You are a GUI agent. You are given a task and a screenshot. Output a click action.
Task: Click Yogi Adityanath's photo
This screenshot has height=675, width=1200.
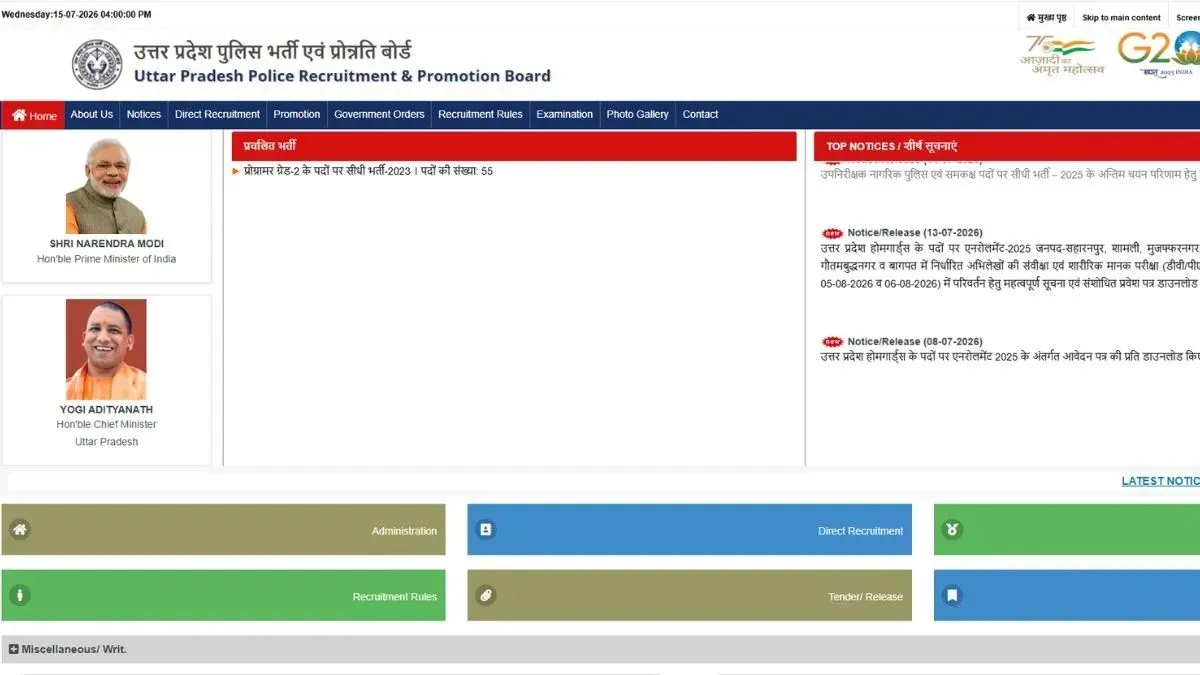click(x=106, y=349)
